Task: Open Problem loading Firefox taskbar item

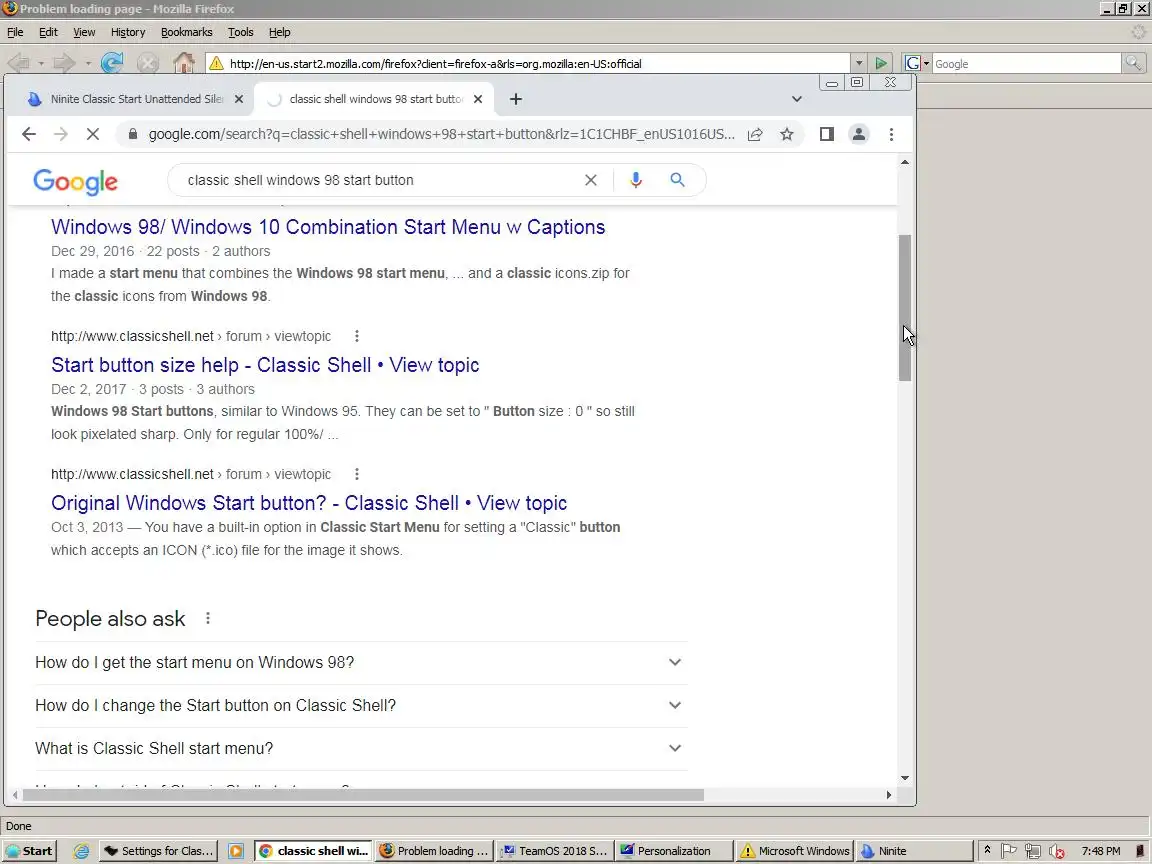Action: tap(433, 851)
